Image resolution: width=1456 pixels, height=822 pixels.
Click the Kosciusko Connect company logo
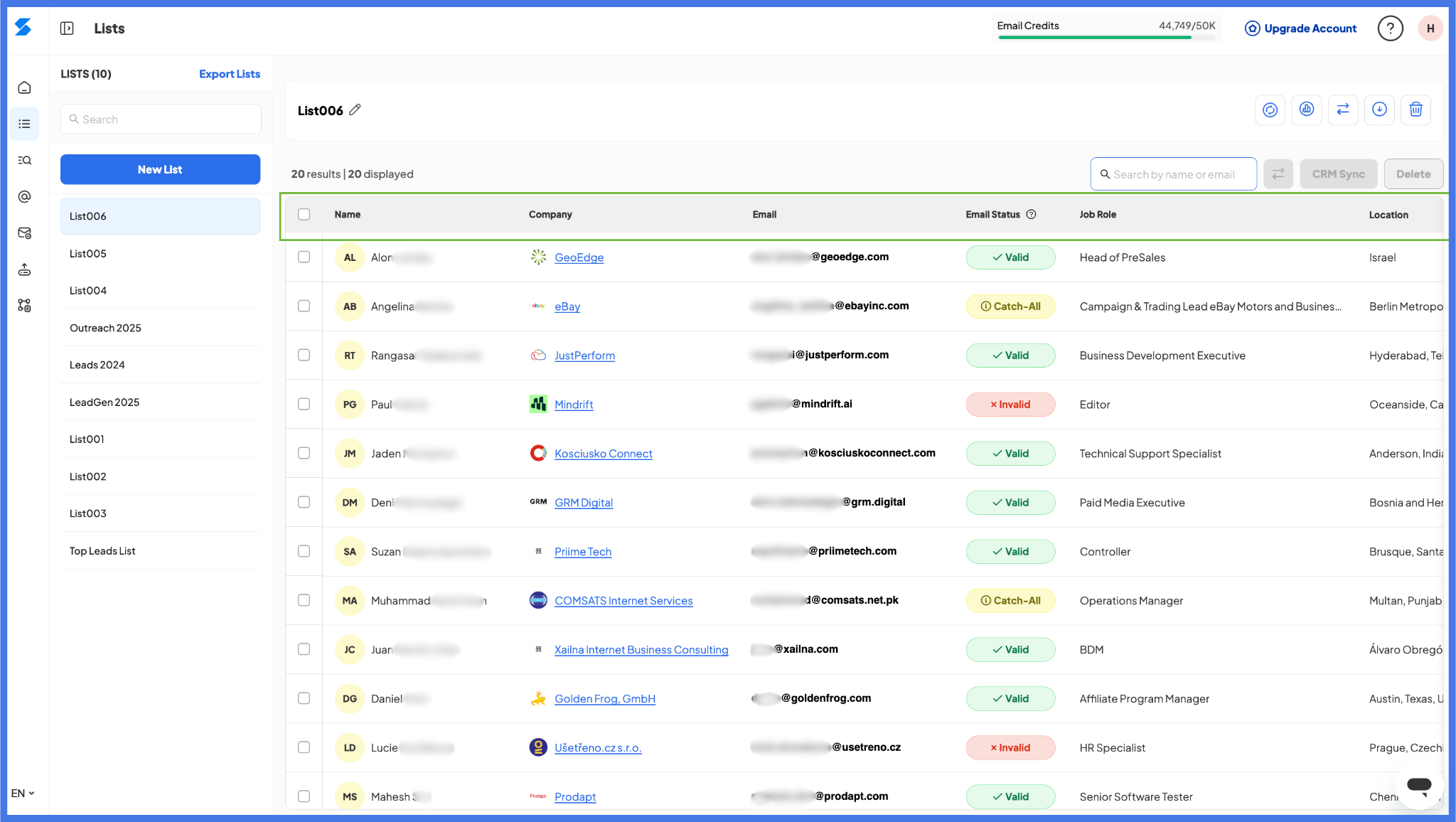pos(538,453)
